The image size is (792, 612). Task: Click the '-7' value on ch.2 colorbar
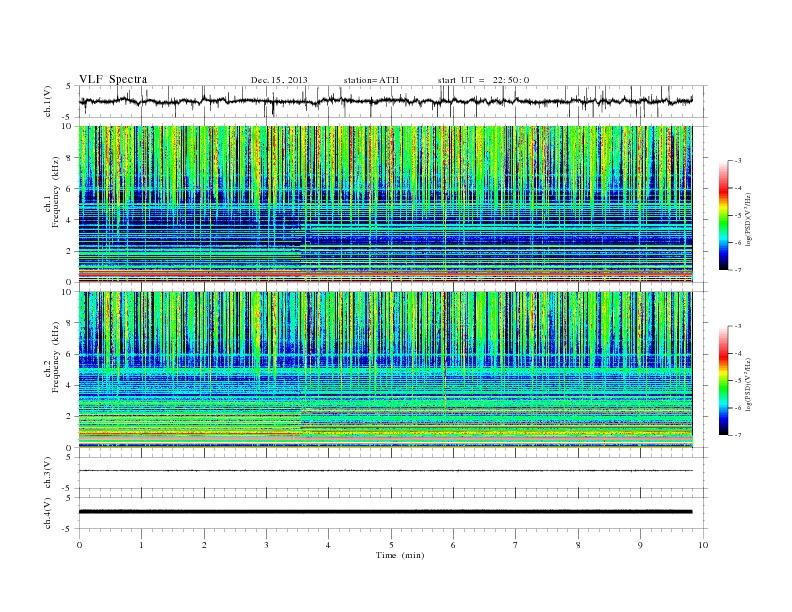pyautogui.click(x=737, y=435)
